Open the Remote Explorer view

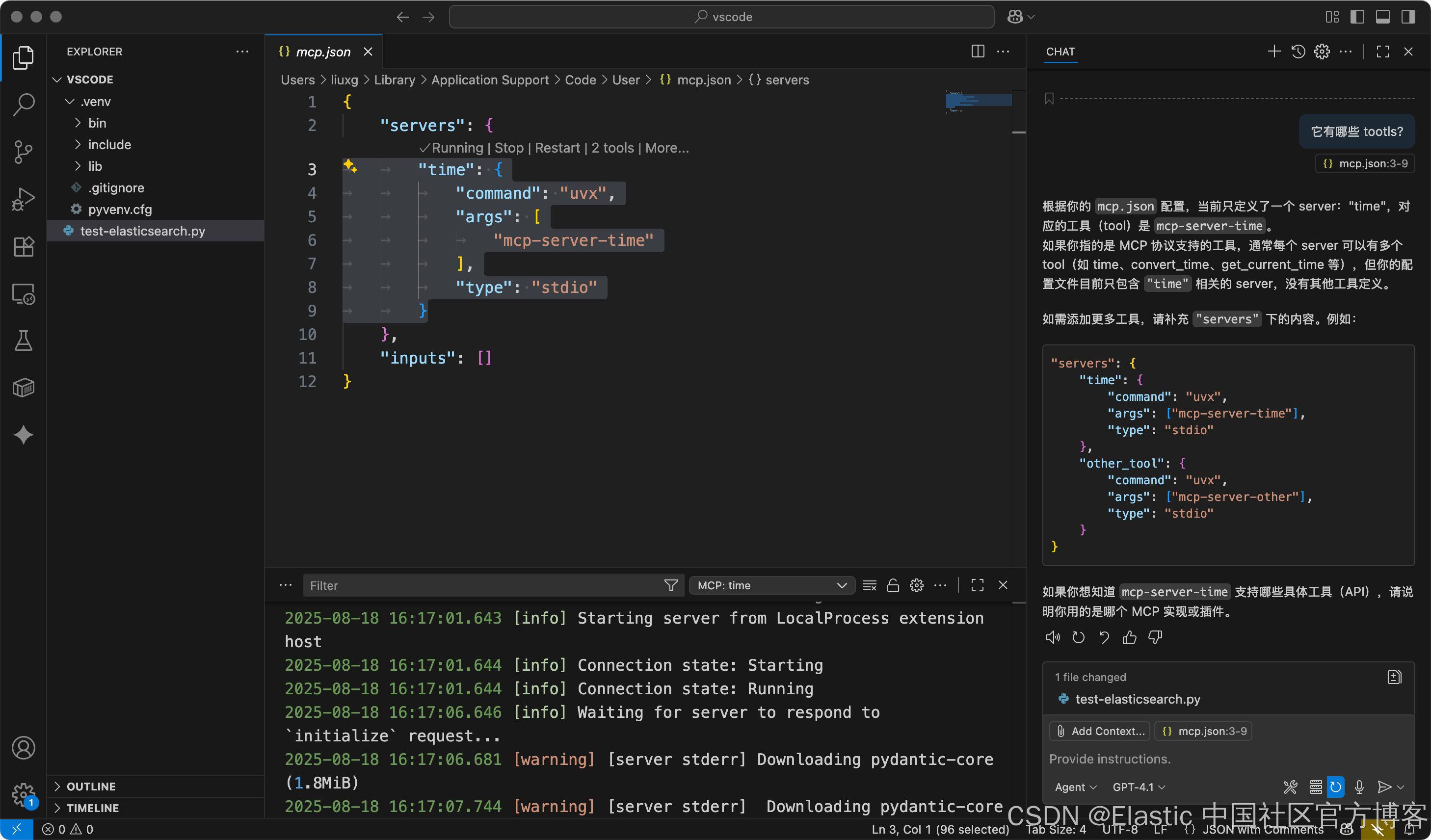pyautogui.click(x=23, y=293)
